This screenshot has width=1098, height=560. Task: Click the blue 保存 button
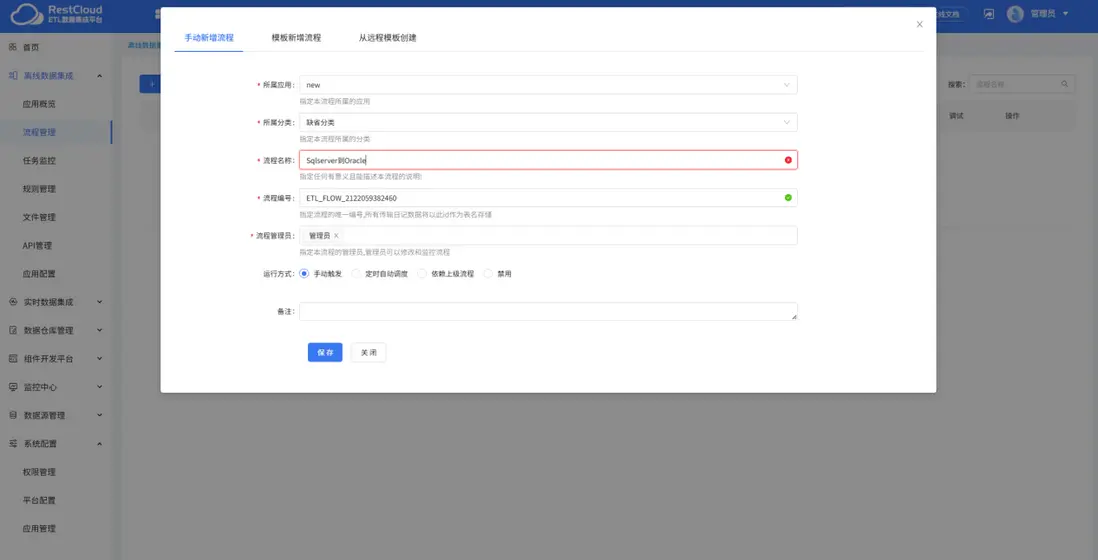coord(325,352)
